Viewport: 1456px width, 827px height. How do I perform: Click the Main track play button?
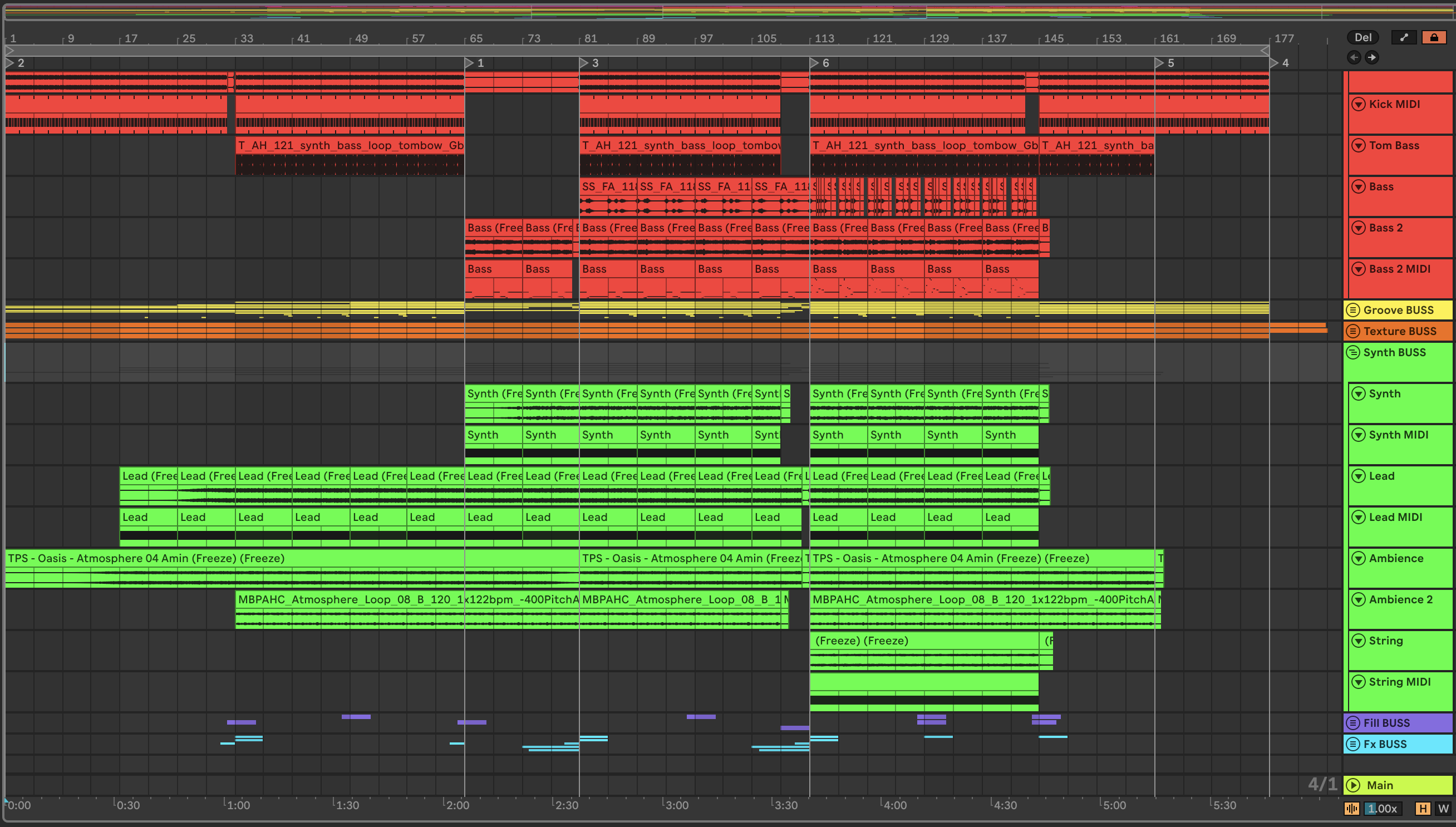[1353, 785]
